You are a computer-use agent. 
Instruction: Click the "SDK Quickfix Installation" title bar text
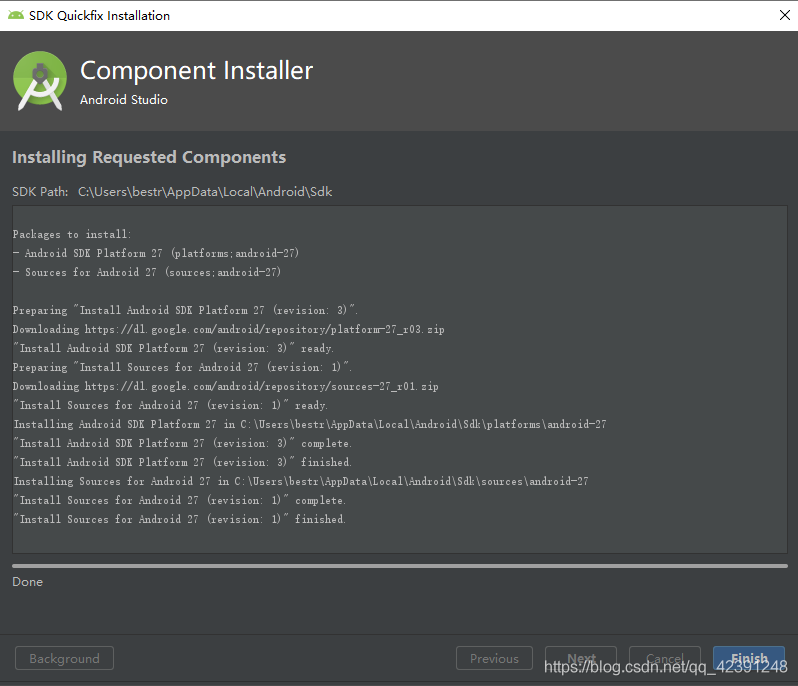coord(100,15)
